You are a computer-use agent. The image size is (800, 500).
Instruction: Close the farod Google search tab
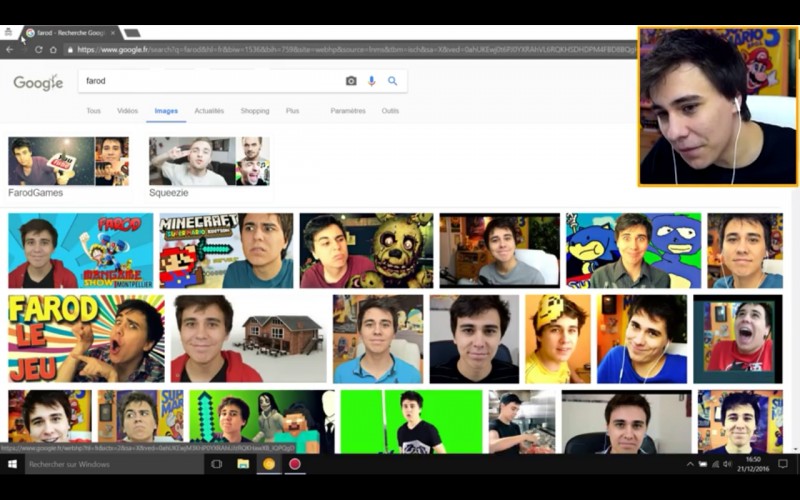tap(113, 33)
